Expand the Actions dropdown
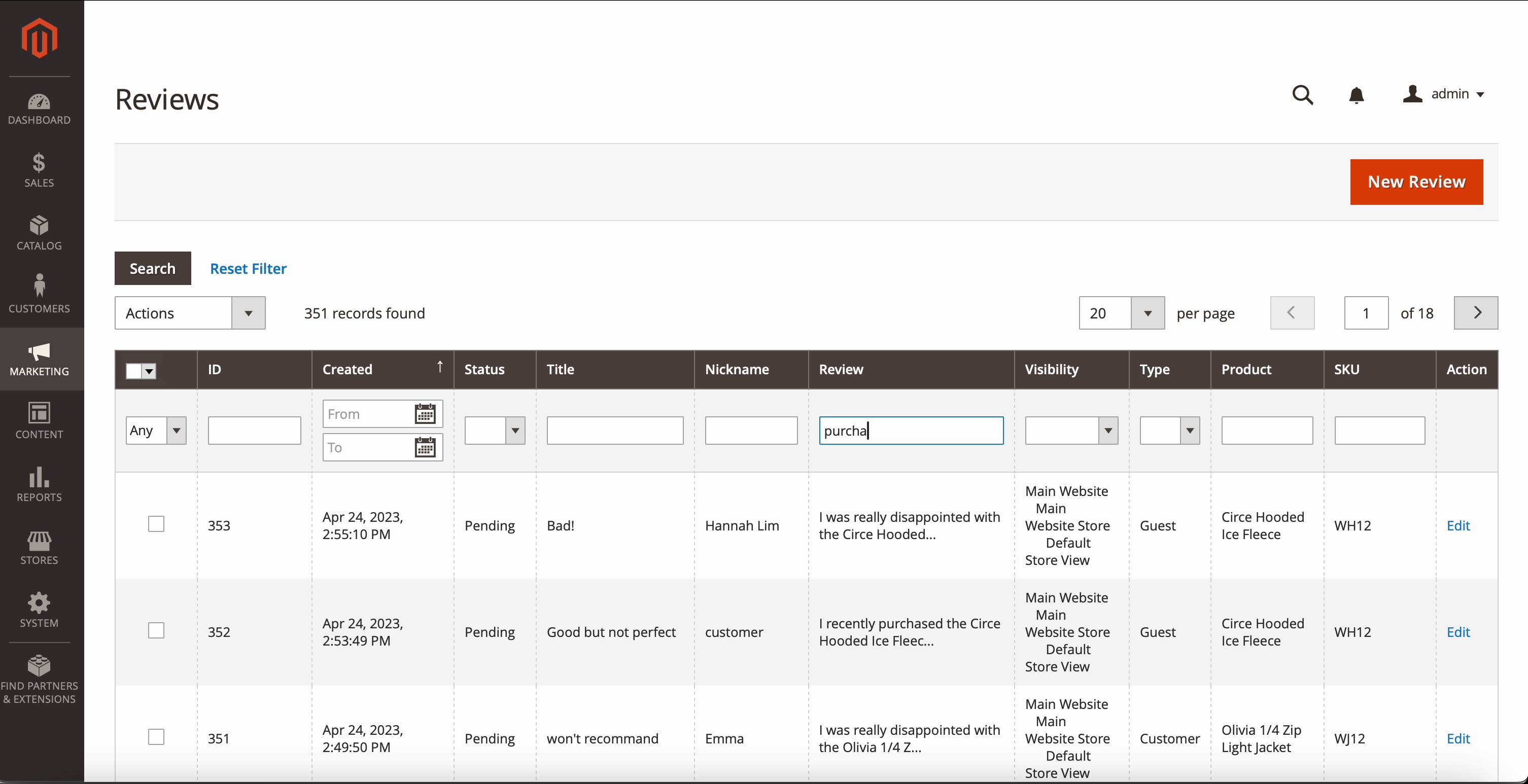This screenshot has height=784, width=1528. coord(190,313)
